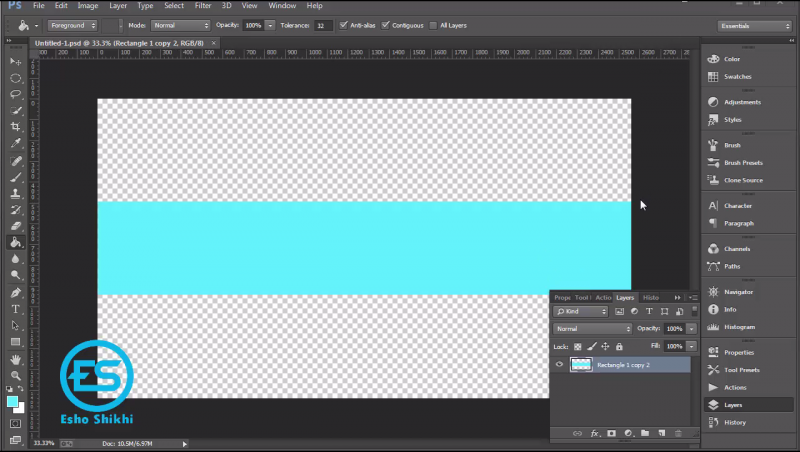Select the Path Selection tool
800x452 pixels.
tap(15, 325)
